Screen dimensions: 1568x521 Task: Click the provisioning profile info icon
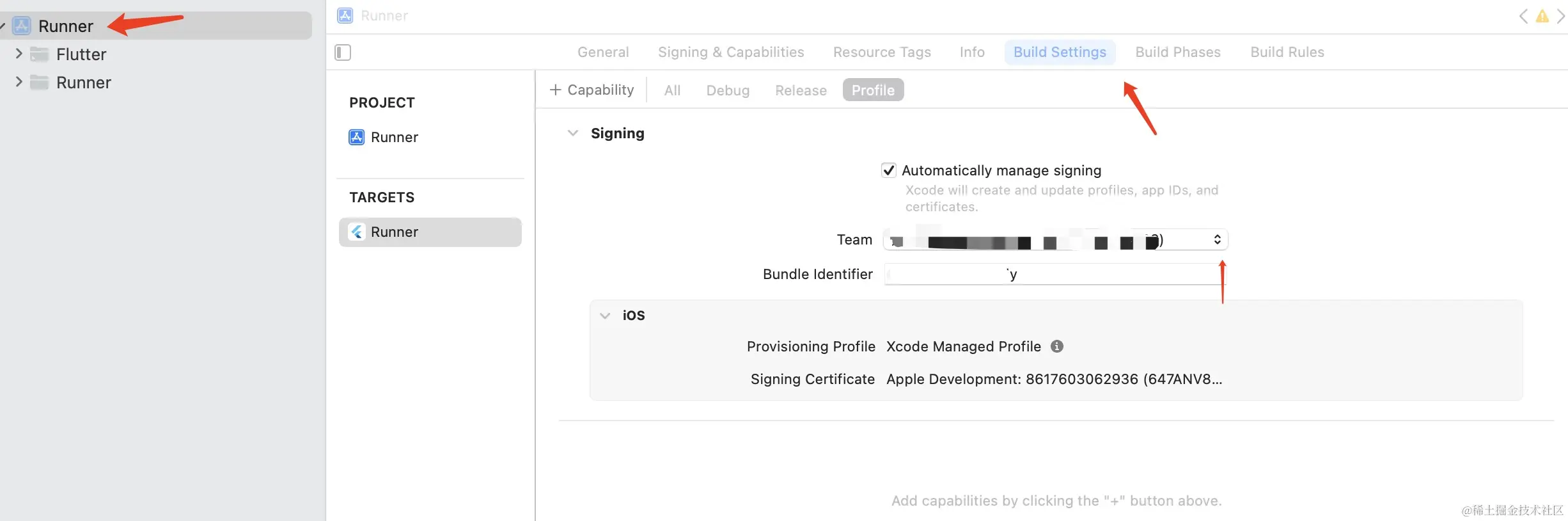pos(1057,346)
